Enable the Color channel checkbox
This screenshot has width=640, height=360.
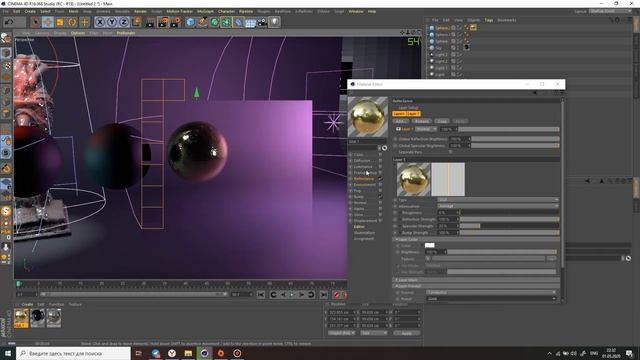[380, 155]
